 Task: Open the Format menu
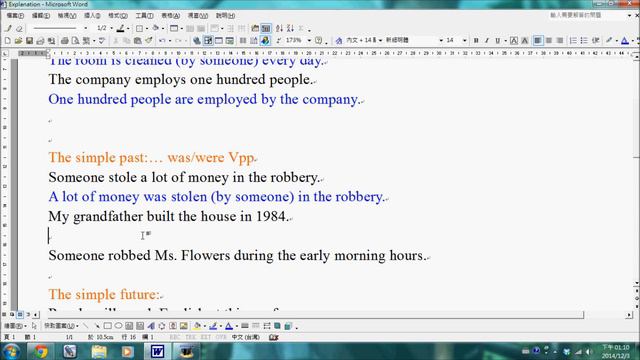pyautogui.click(x=118, y=16)
